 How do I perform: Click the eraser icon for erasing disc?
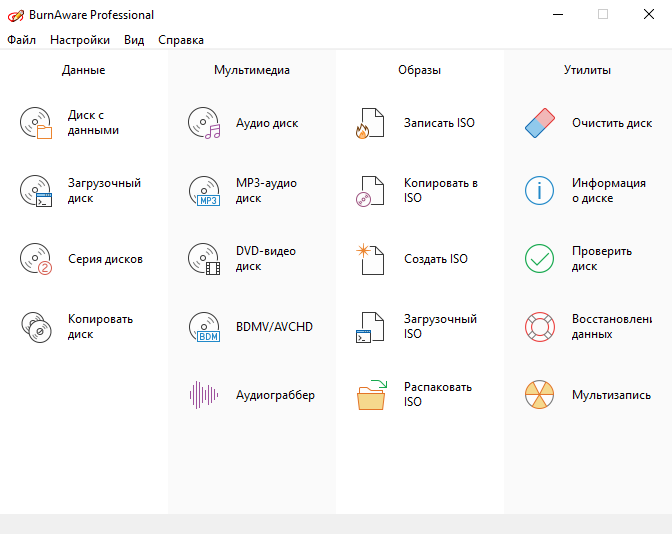pyautogui.click(x=540, y=123)
